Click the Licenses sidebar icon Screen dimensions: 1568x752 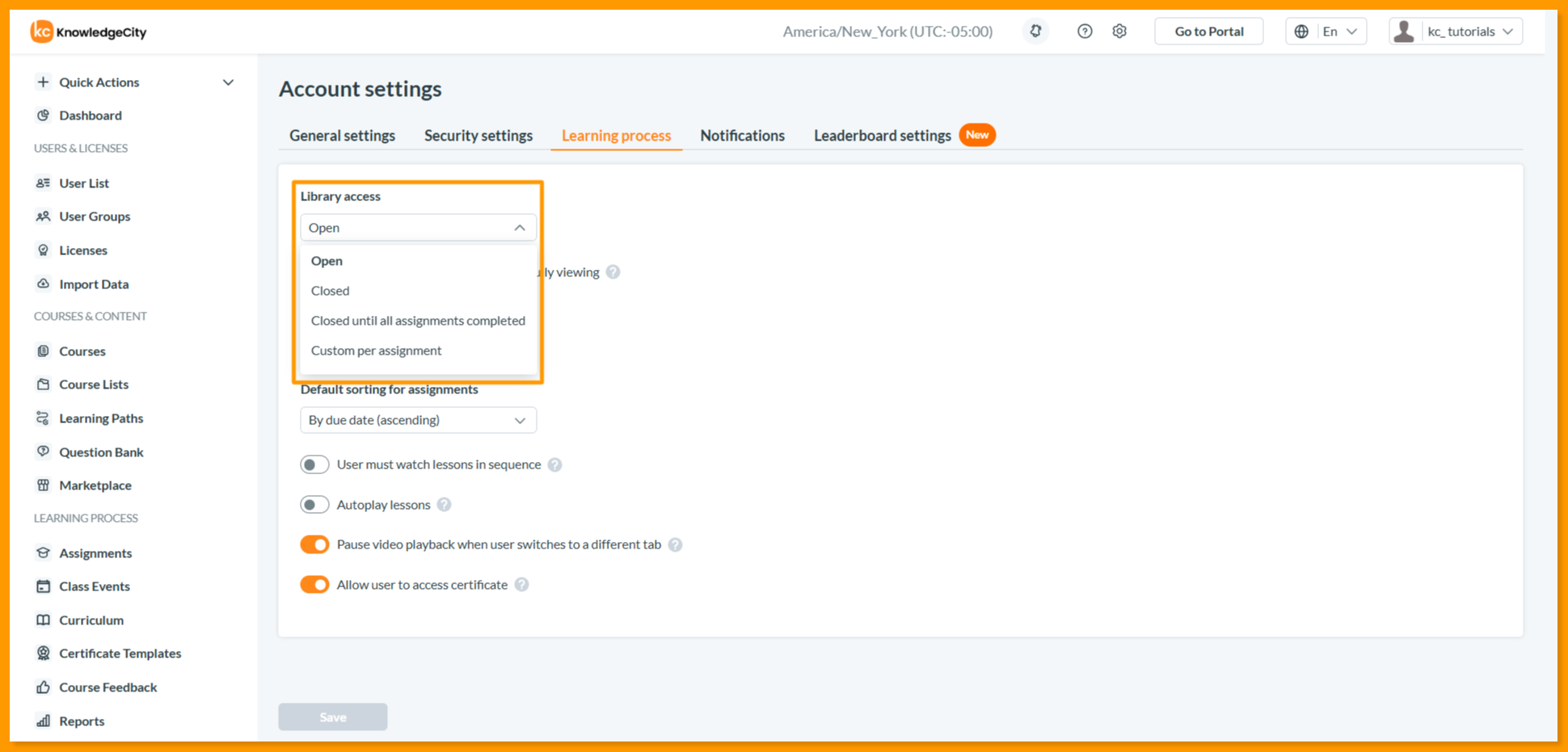pyautogui.click(x=44, y=250)
